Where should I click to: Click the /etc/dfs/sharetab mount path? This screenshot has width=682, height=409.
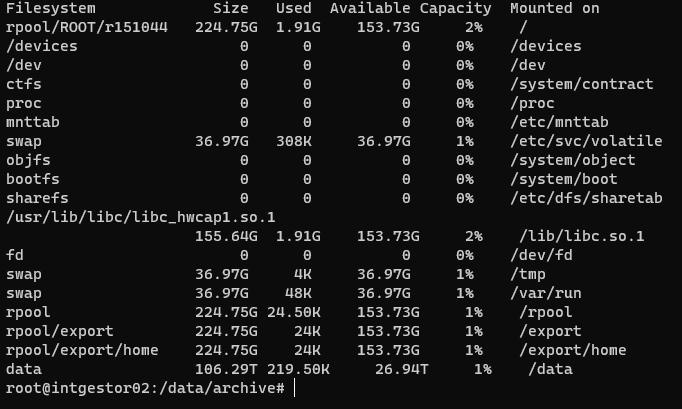(586, 198)
